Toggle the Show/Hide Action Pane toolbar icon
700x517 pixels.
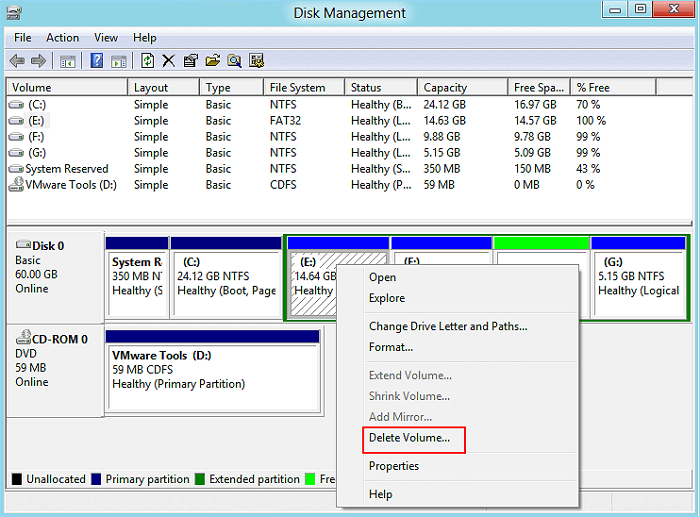click(119, 61)
